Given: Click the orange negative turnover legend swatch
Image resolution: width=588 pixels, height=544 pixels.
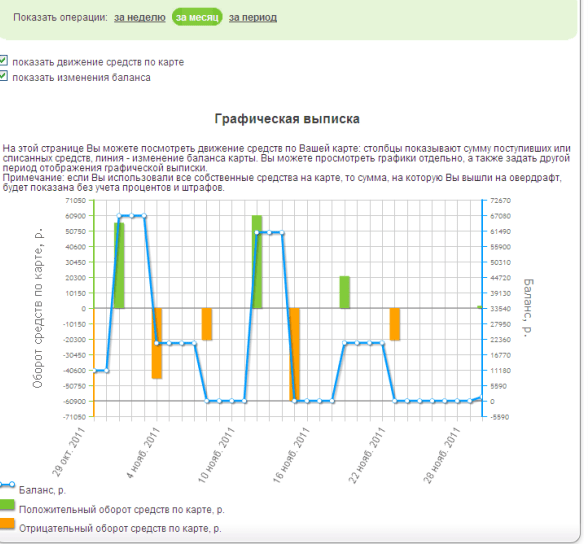Looking at the screenshot, I should point(7,524).
